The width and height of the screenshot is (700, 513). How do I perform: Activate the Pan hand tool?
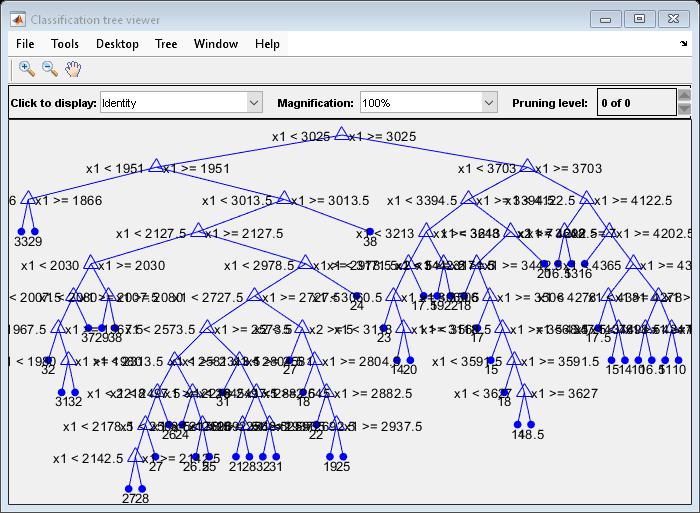click(73, 69)
